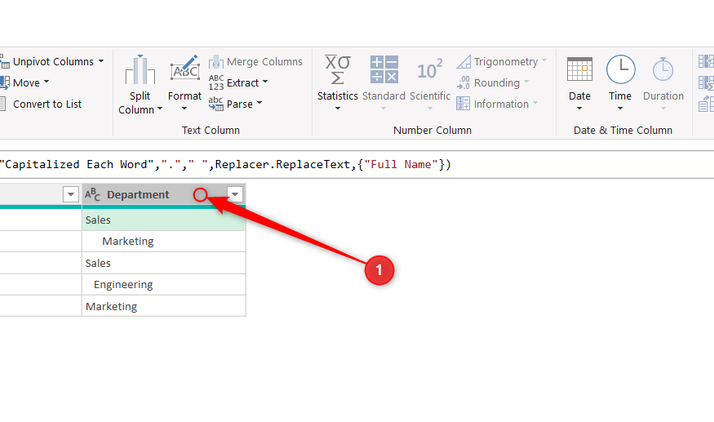Click the Format text icon
Image resolution: width=714 pixels, height=422 pixels.
(185, 69)
